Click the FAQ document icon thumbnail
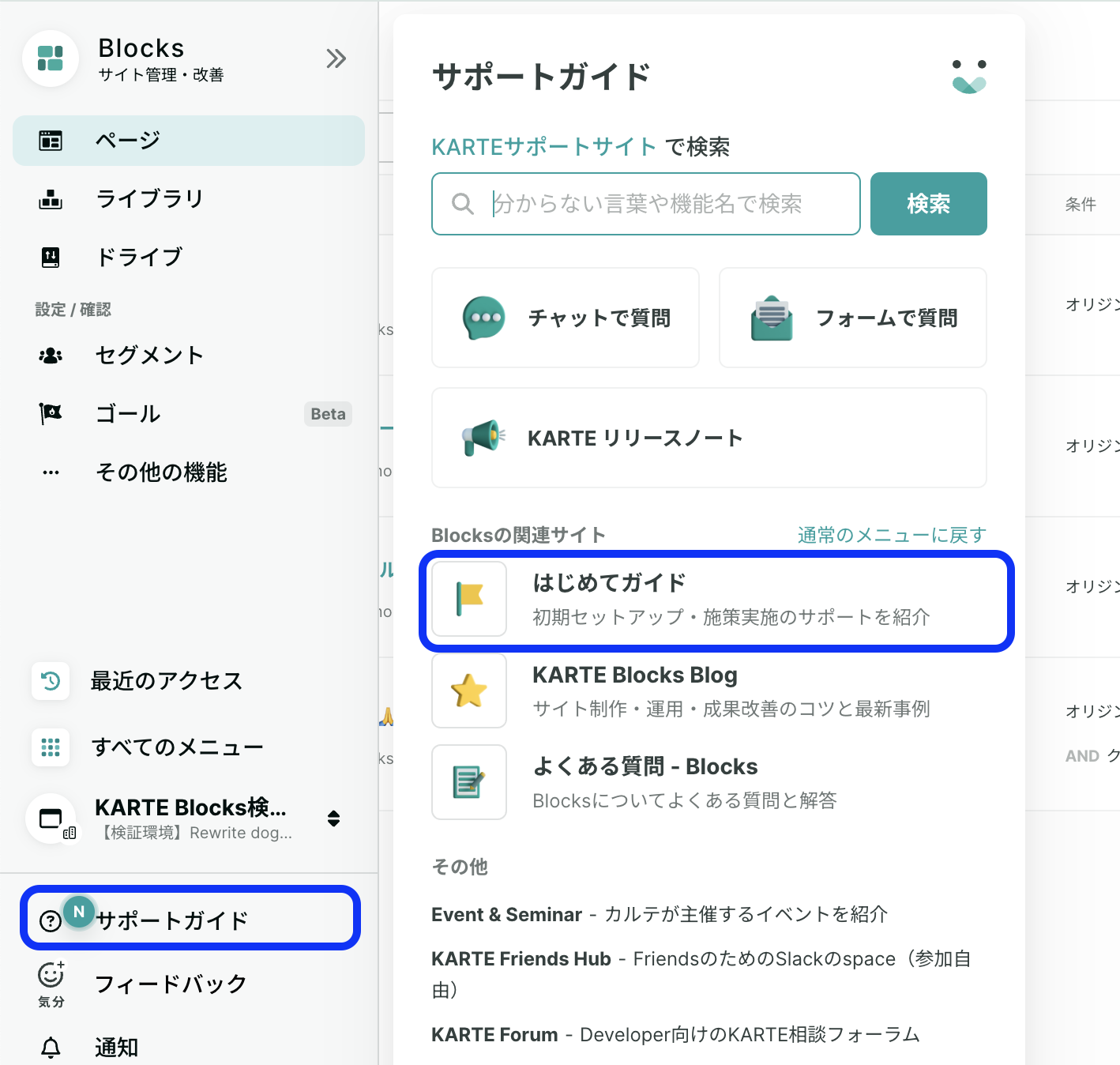The height and width of the screenshot is (1065, 1120). point(469,782)
